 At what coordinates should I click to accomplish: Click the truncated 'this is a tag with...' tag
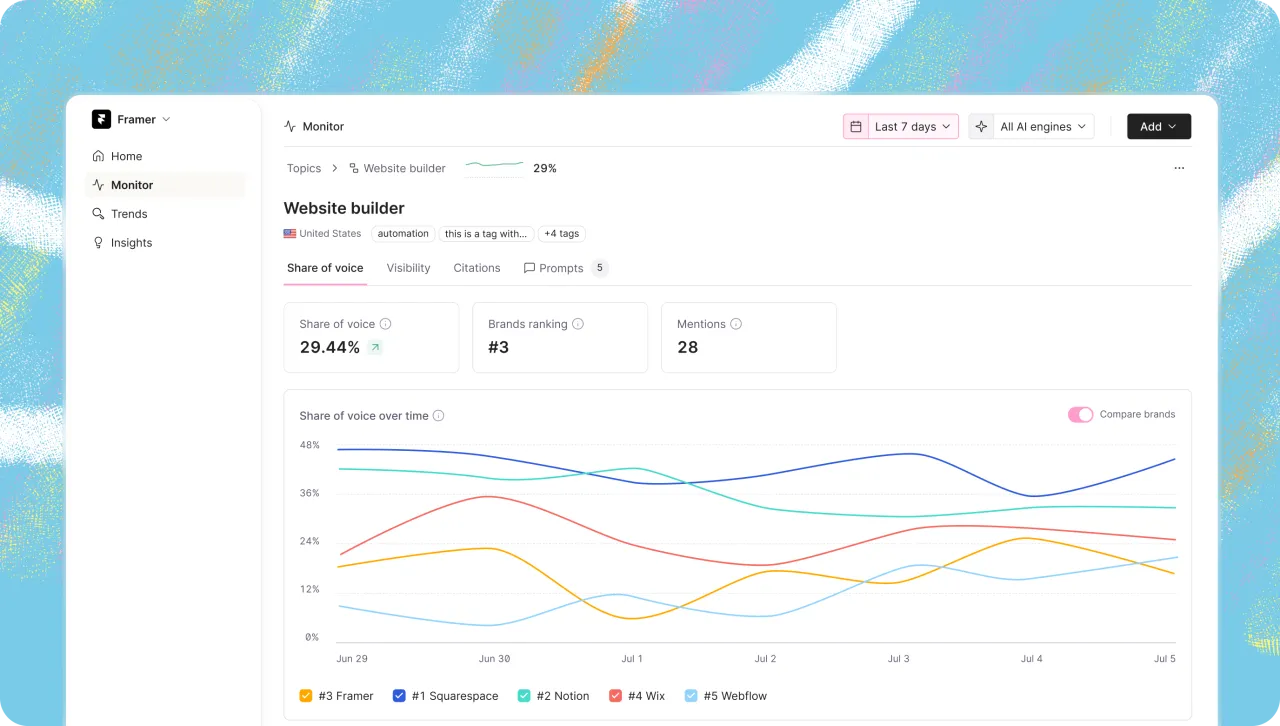(x=485, y=234)
